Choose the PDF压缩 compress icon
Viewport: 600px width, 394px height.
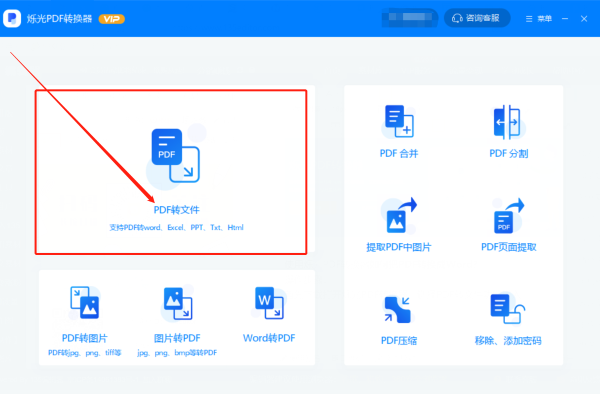tap(397, 309)
